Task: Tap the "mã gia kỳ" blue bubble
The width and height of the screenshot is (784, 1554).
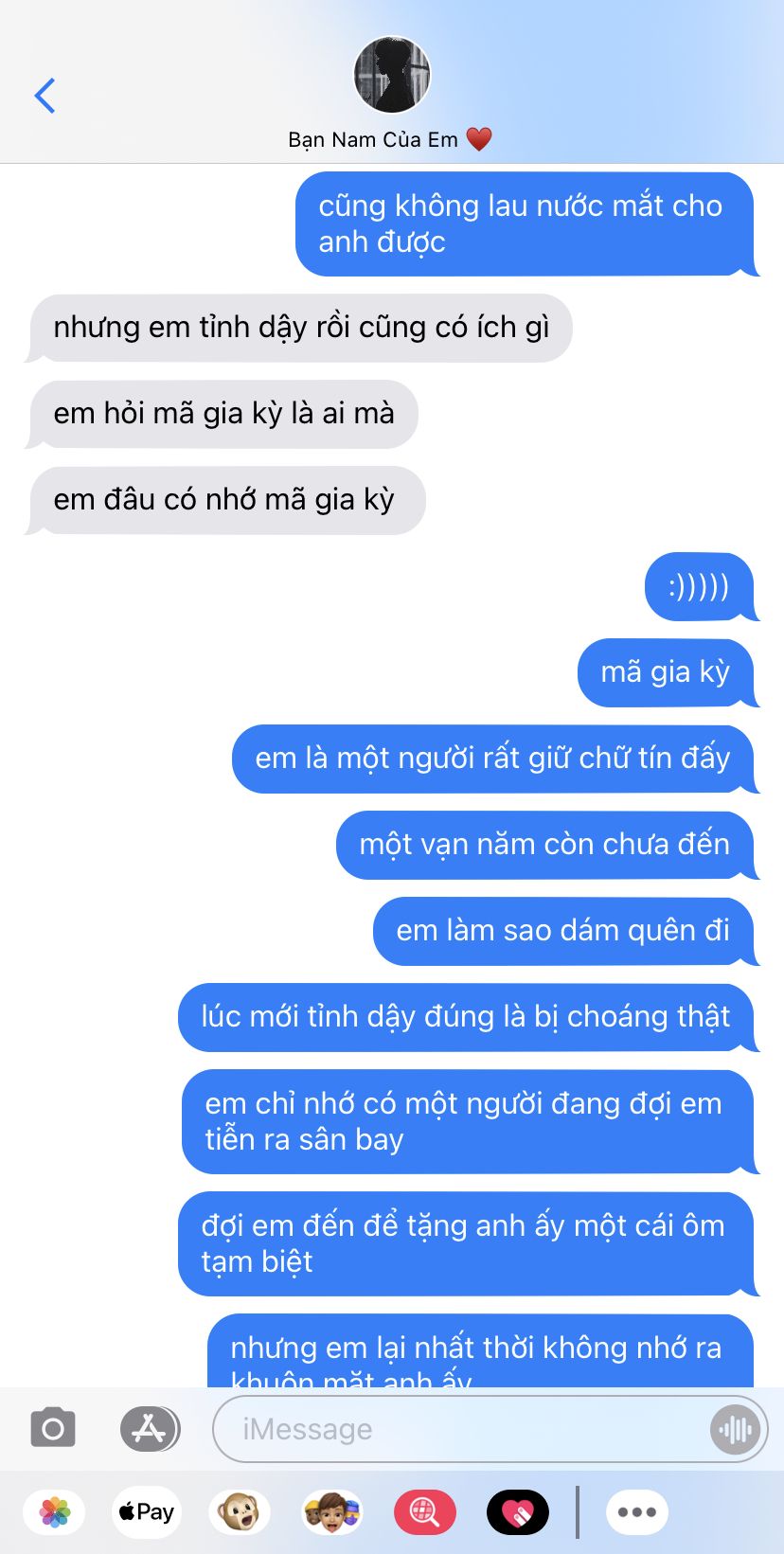Action: pos(666,673)
